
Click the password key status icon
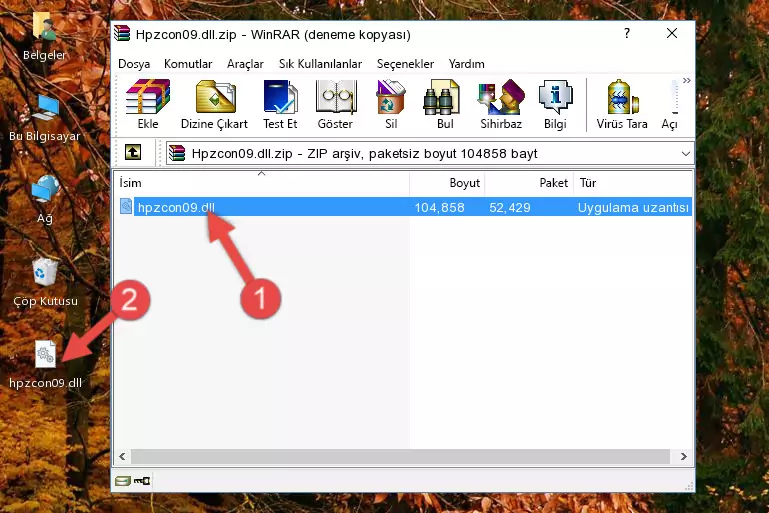click(x=142, y=481)
